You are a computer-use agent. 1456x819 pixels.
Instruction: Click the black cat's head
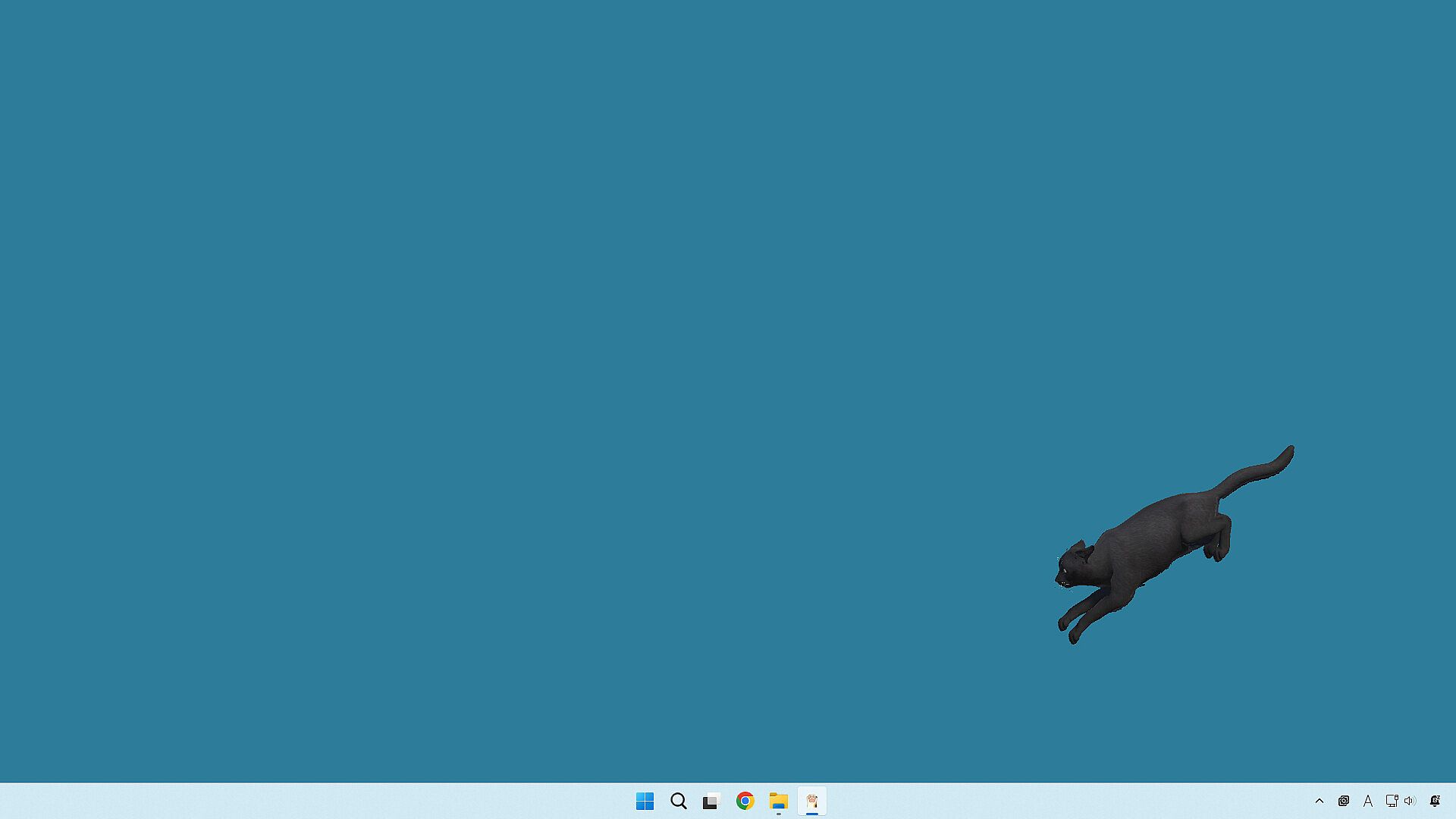pos(1072,565)
